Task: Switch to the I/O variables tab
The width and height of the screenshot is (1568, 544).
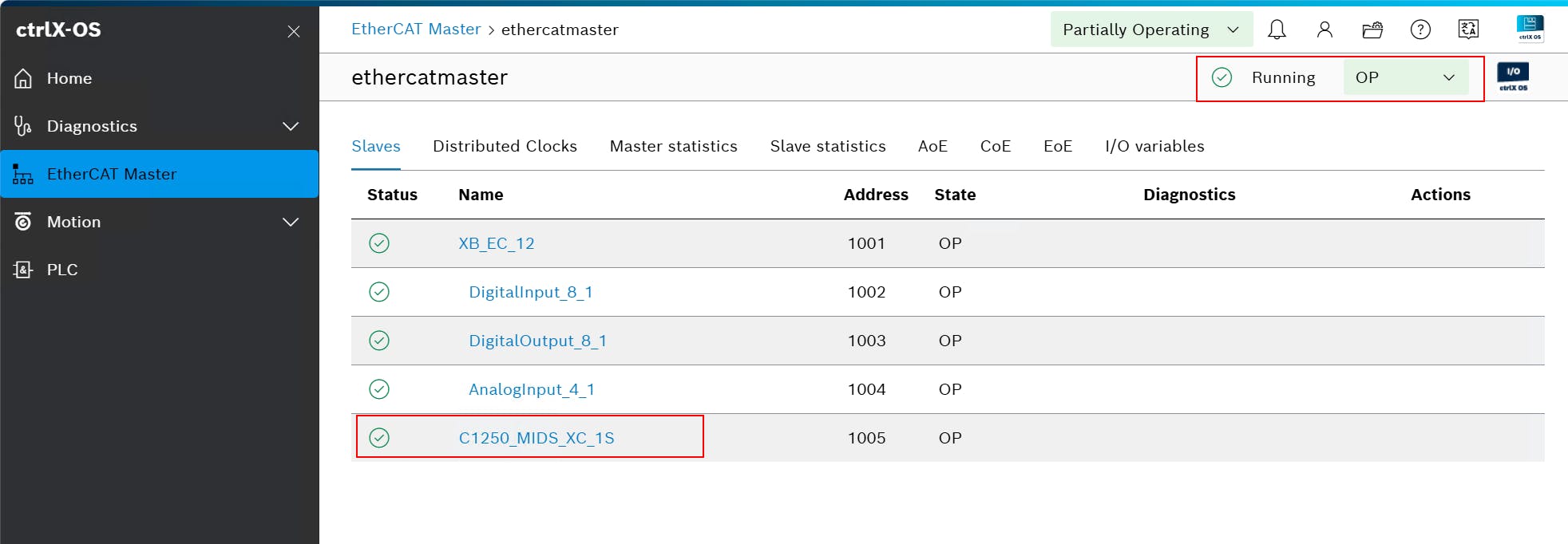Action: (x=1154, y=146)
